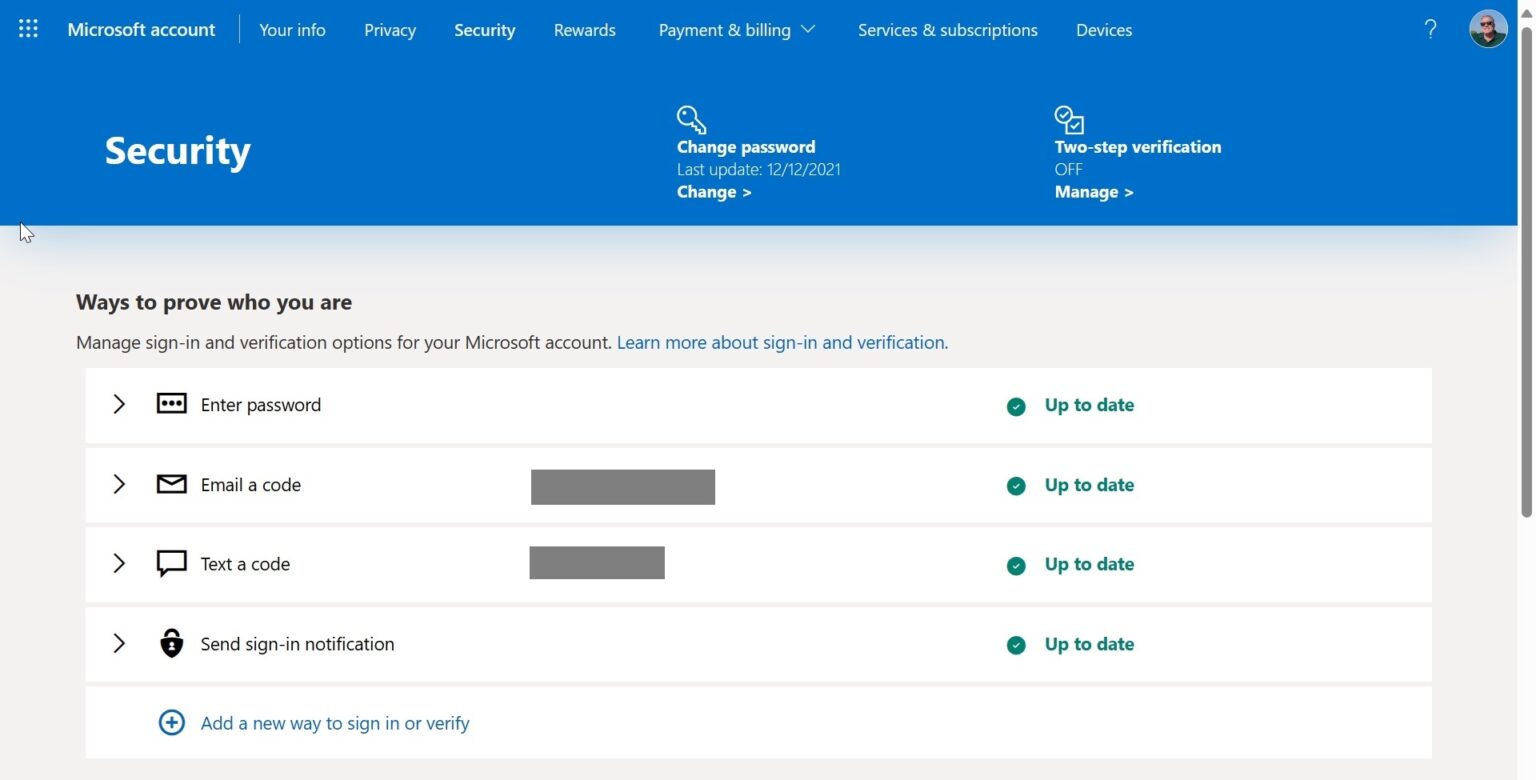Click the Two-step verification checklist icon
The height and width of the screenshot is (780, 1536).
(x=1069, y=120)
